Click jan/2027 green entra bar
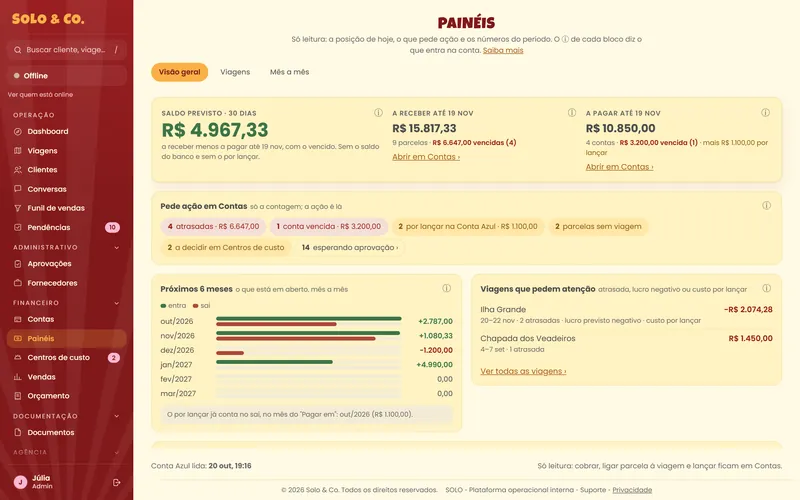800x500 pixels. point(274,362)
